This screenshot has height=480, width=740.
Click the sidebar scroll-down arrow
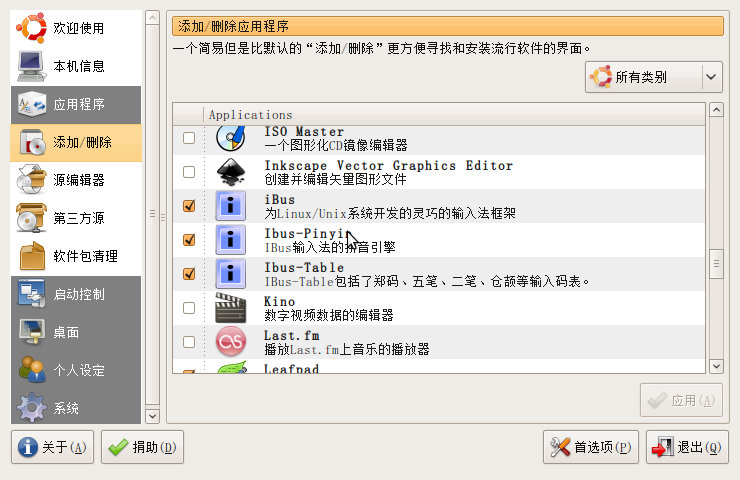152,416
